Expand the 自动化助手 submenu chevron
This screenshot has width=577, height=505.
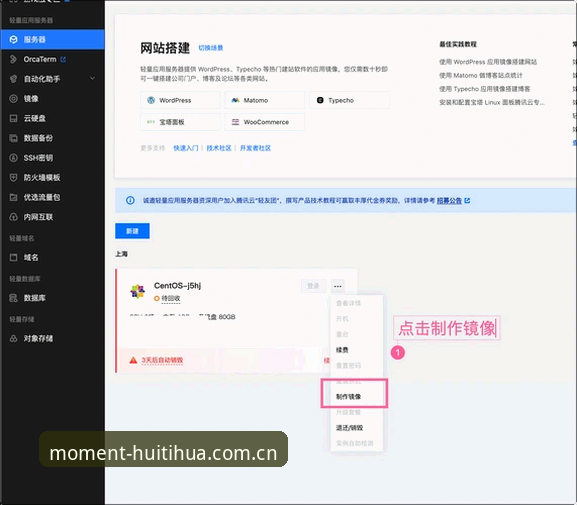pyautogui.click(x=92, y=78)
